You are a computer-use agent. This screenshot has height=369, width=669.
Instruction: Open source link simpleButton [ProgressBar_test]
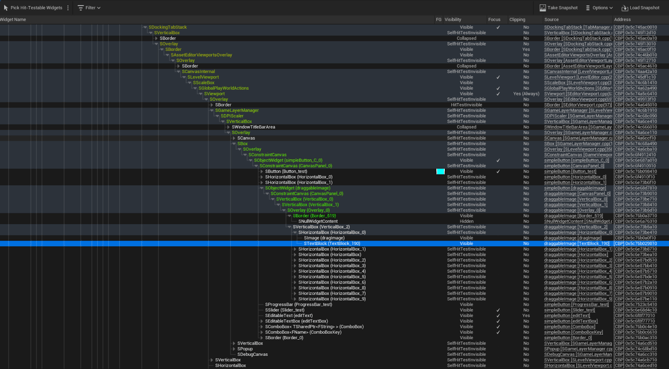pyautogui.click(x=577, y=305)
